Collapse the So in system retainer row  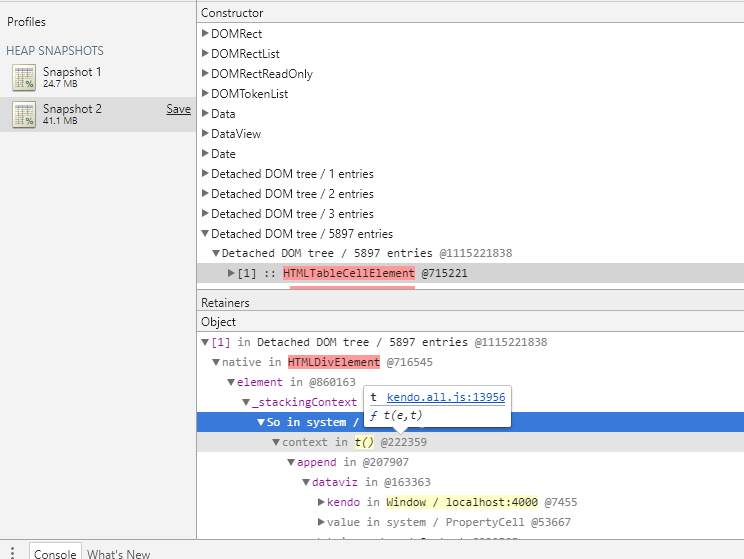[261, 422]
